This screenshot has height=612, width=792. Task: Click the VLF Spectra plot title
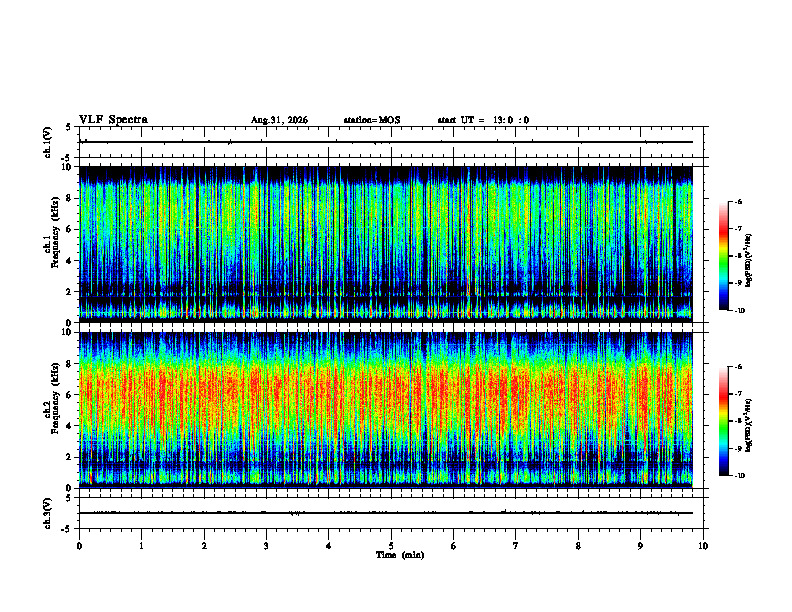click(113, 120)
